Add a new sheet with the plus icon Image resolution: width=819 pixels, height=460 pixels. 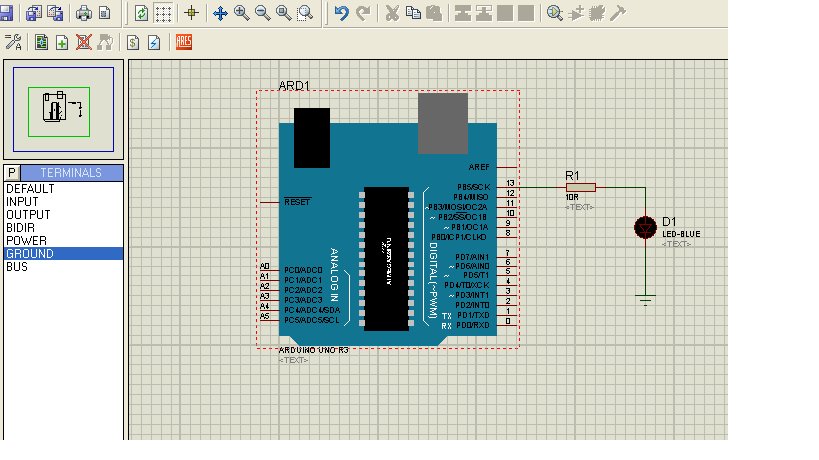62,42
